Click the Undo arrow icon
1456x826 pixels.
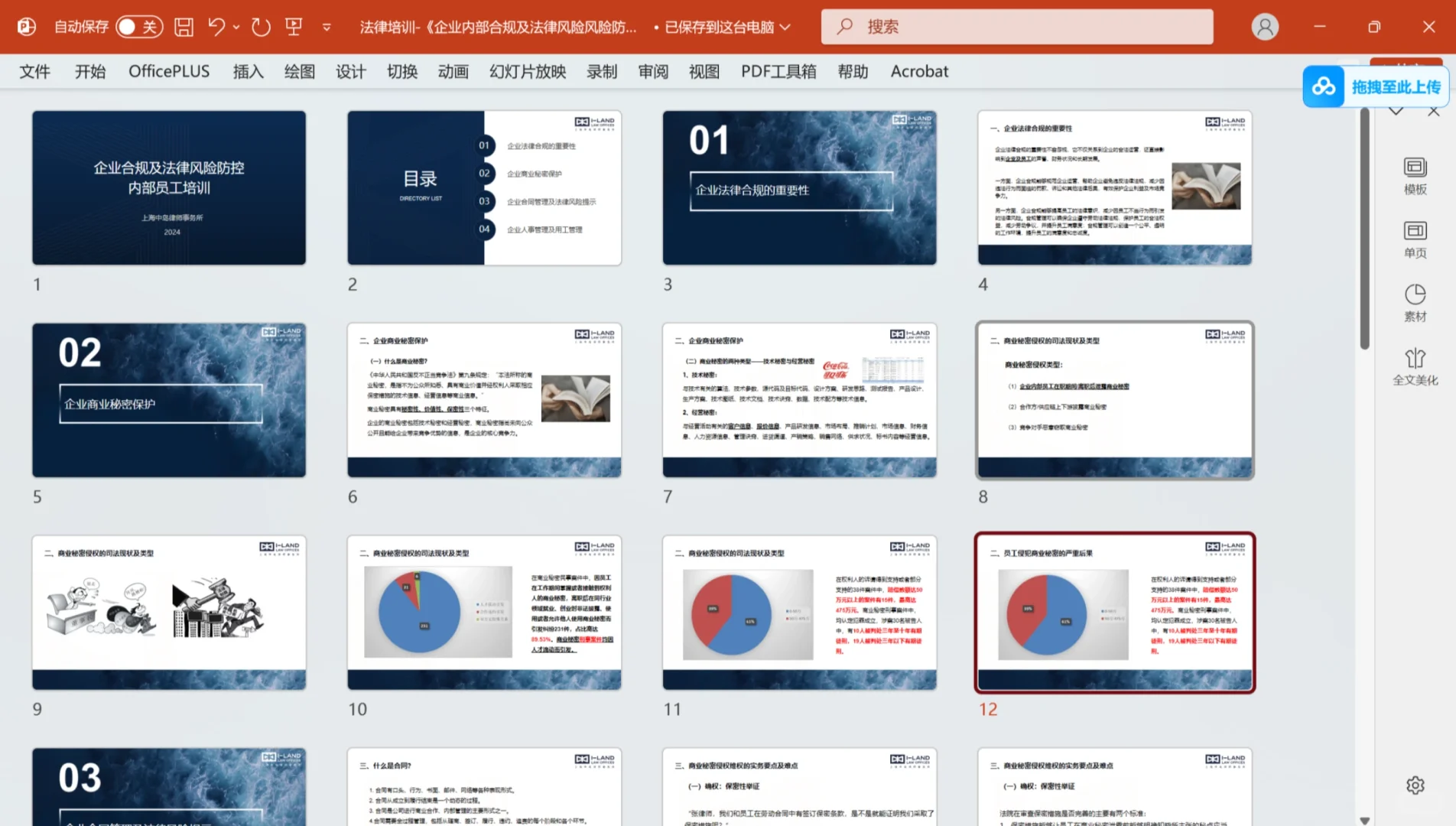click(x=216, y=27)
